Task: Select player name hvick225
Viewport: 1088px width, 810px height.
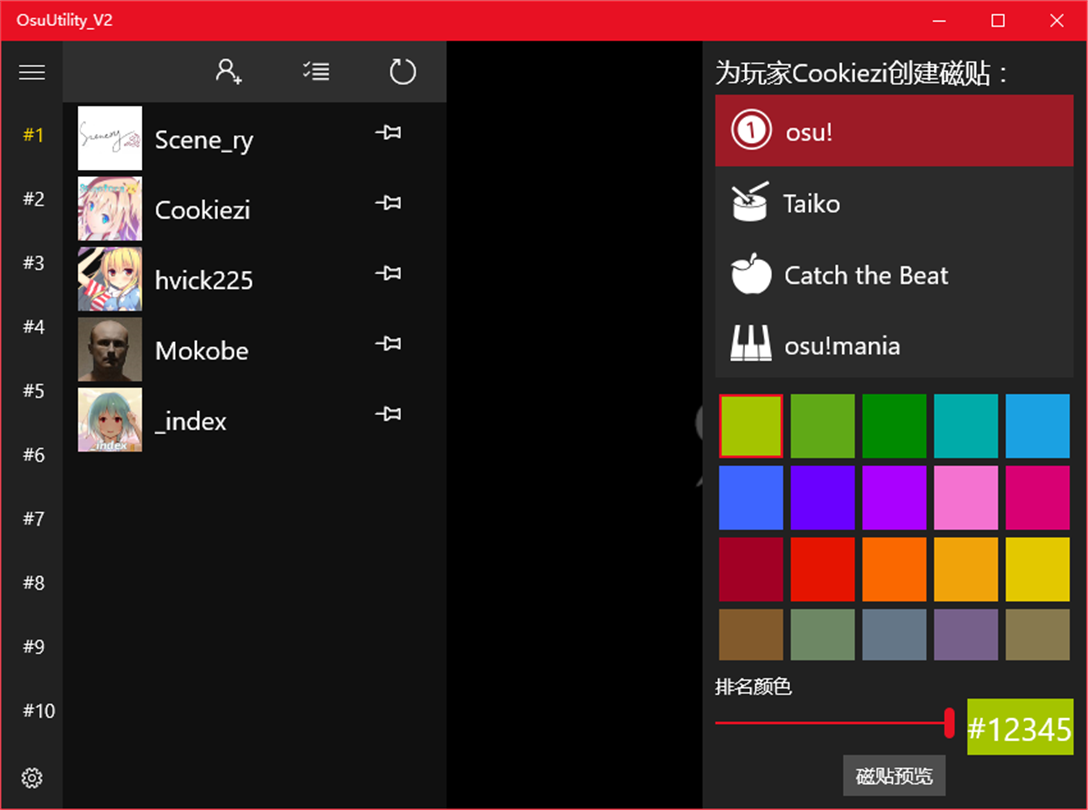Action: tap(203, 280)
